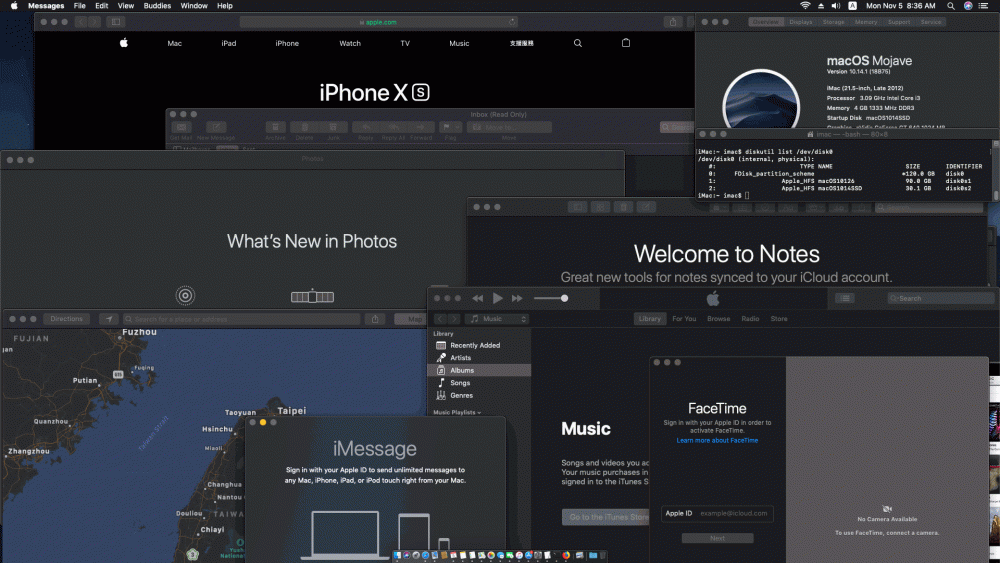Select the Map view tab in Maps

[x=411, y=319]
